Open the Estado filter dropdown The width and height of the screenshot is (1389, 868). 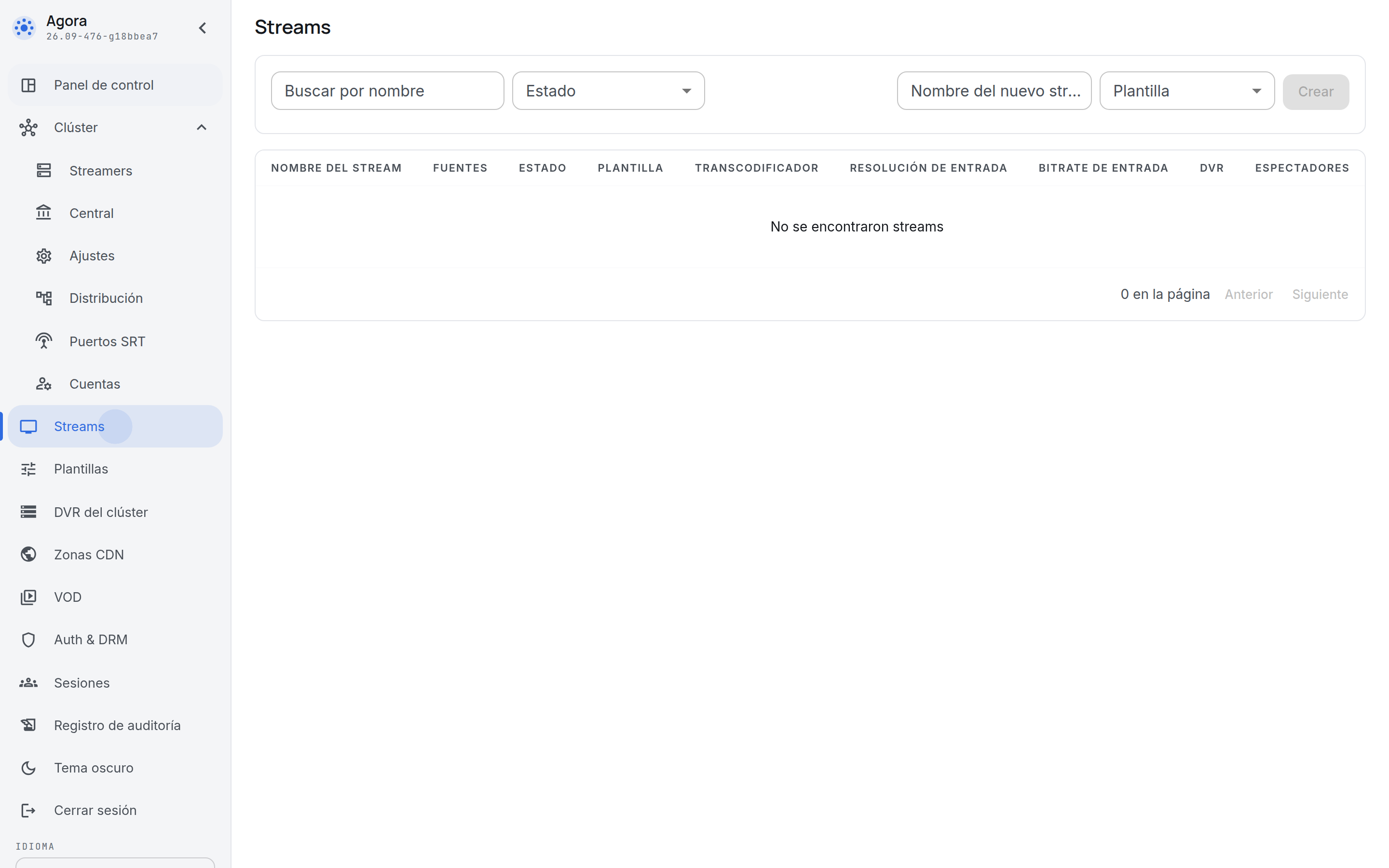[608, 91]
